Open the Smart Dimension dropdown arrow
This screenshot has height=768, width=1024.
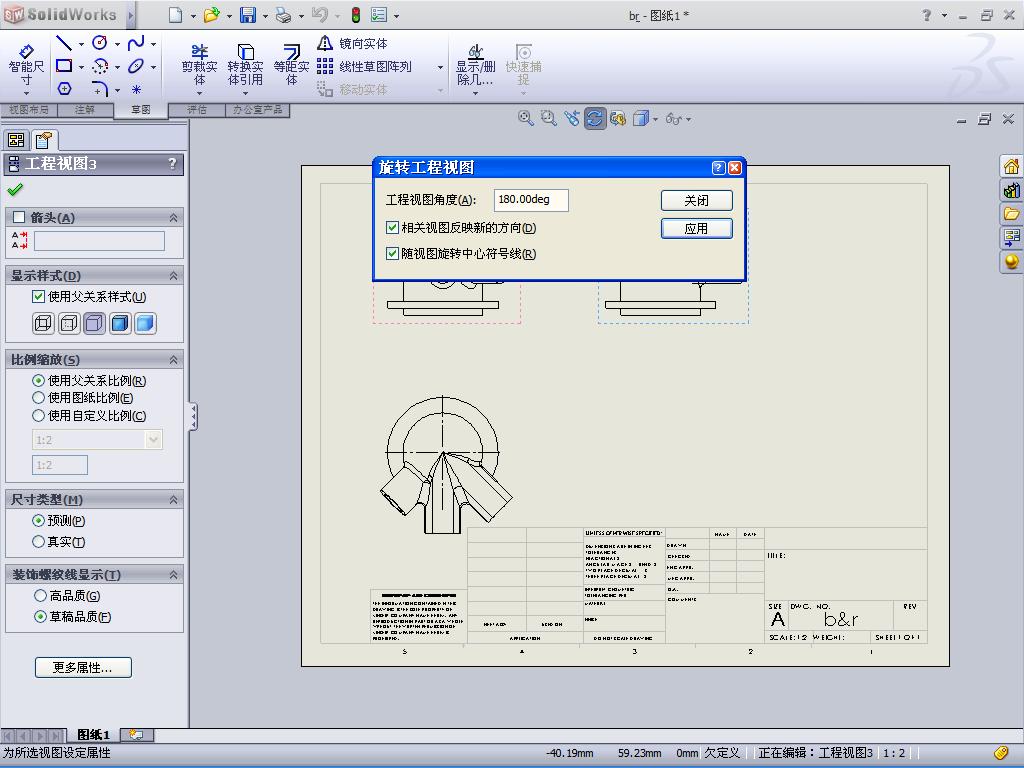tap(26, 93)
